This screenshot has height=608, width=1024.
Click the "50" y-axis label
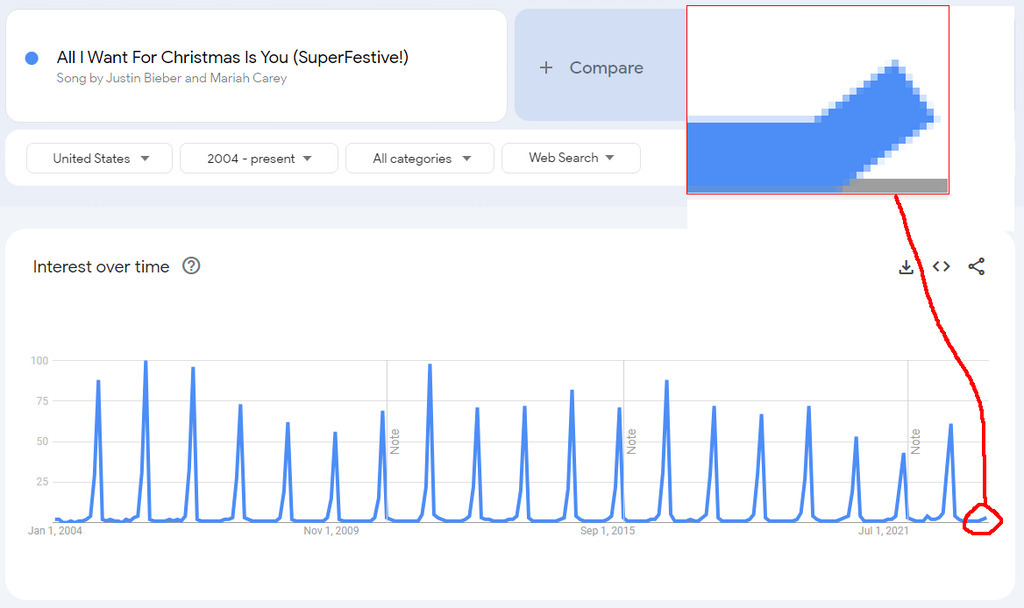(x=42, y=441)
